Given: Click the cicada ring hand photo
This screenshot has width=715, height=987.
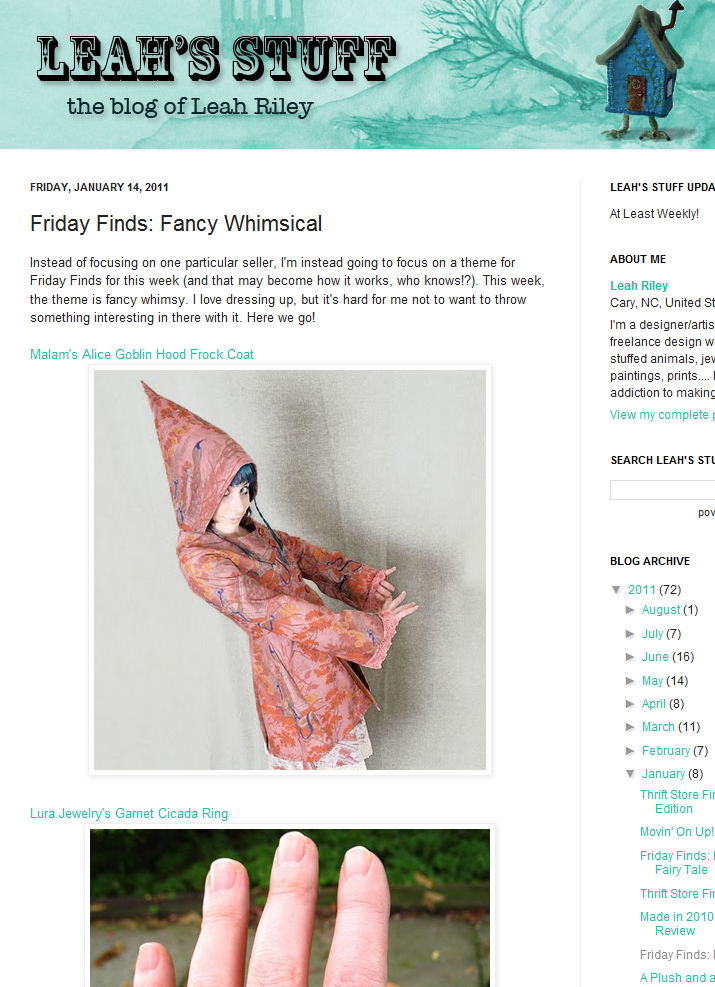Looking at the screenshot, I should coord(290,906).
